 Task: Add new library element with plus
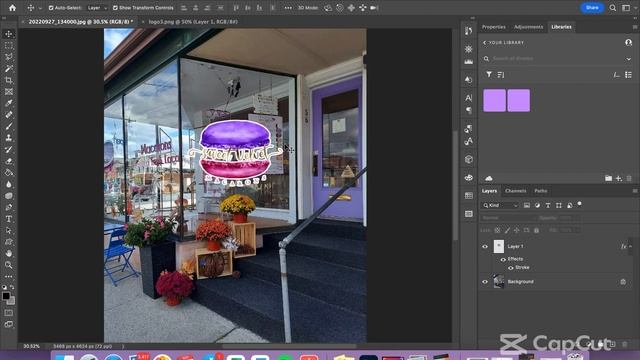tap(619, 178)
